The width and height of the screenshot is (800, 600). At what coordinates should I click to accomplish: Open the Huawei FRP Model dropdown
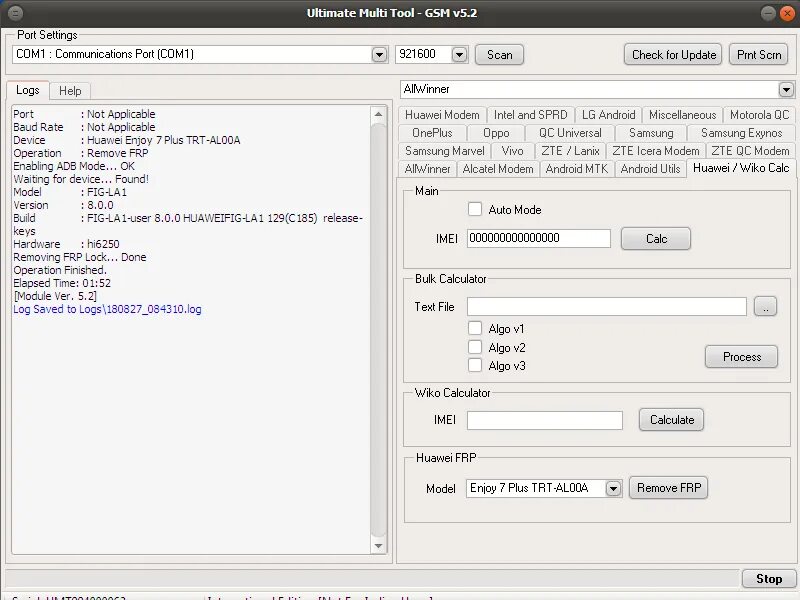(x=613, y=488)
